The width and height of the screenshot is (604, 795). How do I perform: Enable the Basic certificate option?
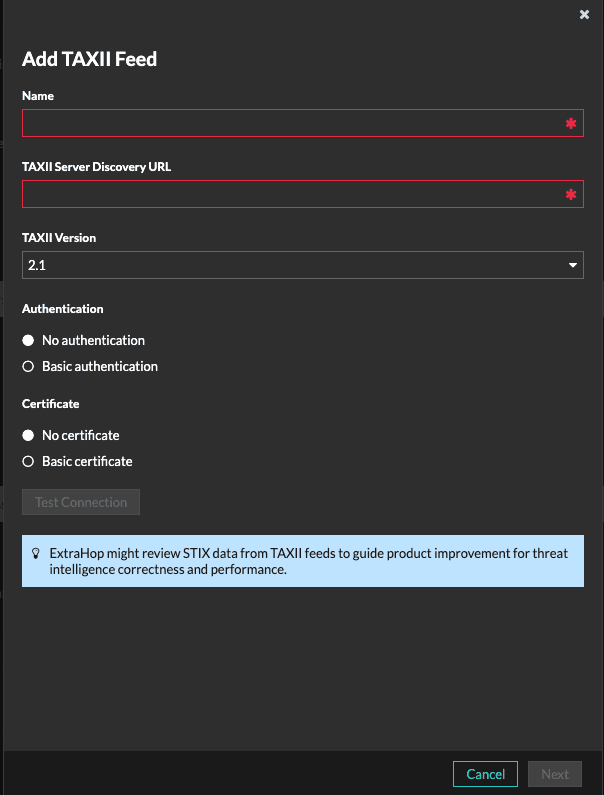tap(29, 462)
